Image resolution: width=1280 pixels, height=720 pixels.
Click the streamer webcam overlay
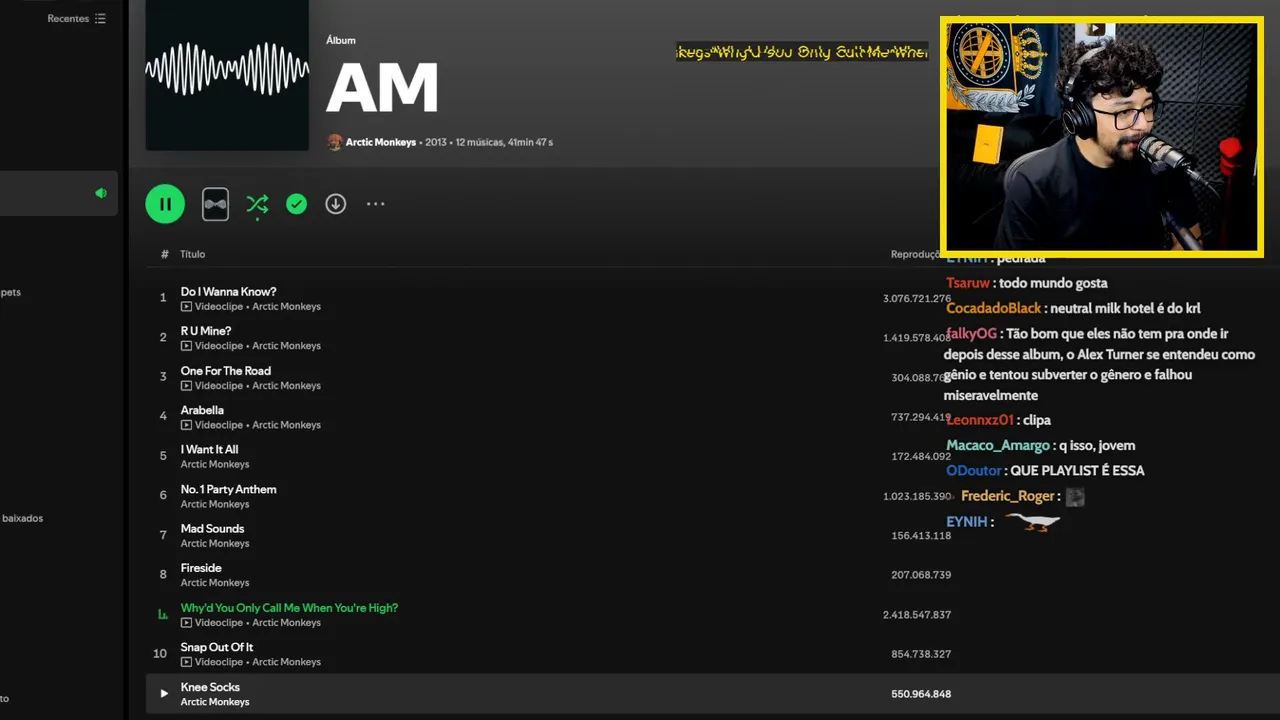(1101, 137)
